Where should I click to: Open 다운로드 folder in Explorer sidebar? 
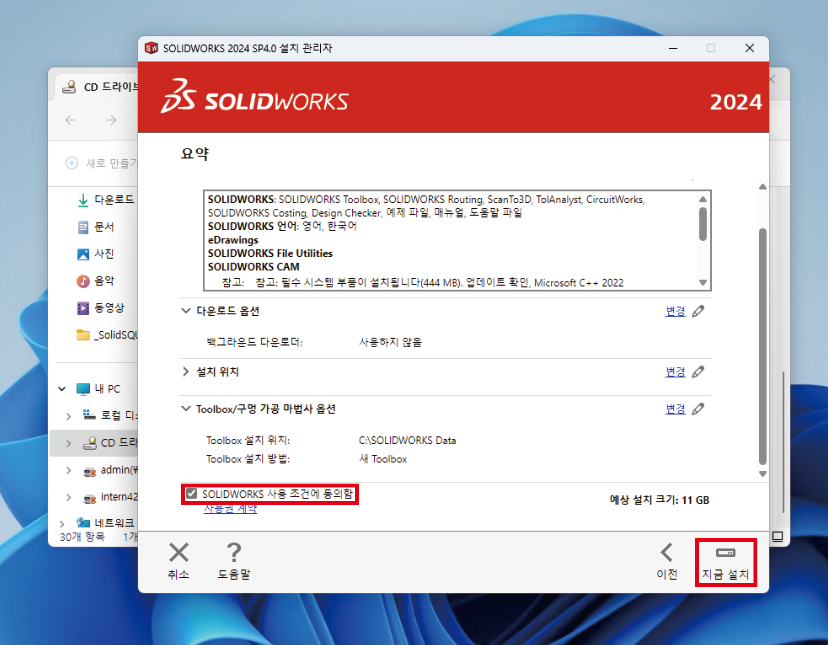click(106, 200)
